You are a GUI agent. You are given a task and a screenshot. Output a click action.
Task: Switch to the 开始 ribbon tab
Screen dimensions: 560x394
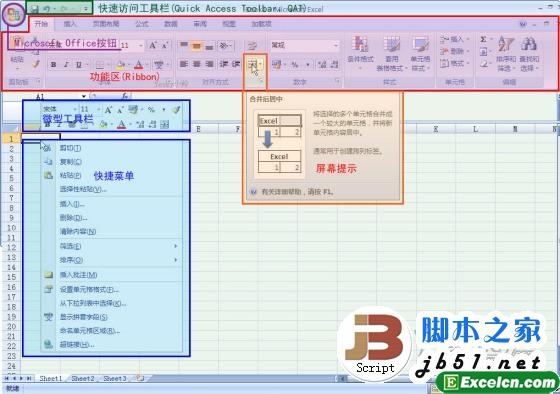coord(41,24)
